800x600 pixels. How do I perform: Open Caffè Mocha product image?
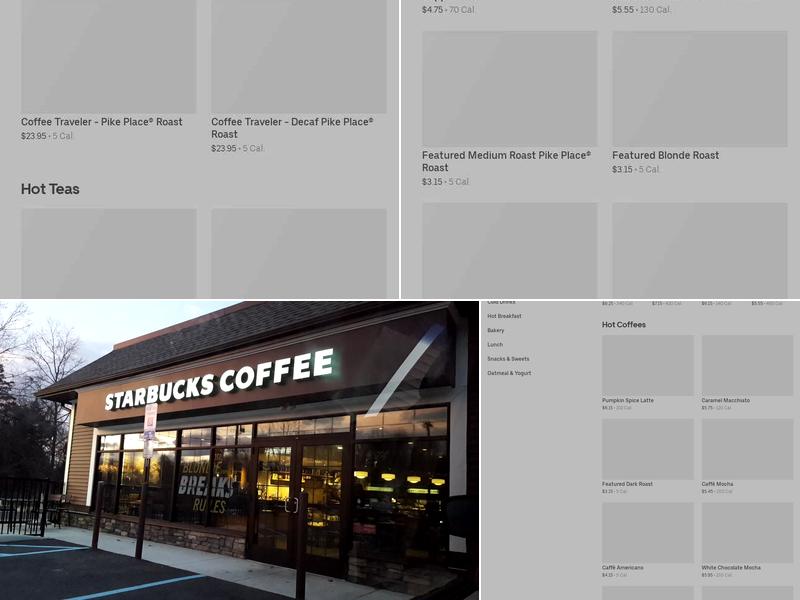point(747,449)
